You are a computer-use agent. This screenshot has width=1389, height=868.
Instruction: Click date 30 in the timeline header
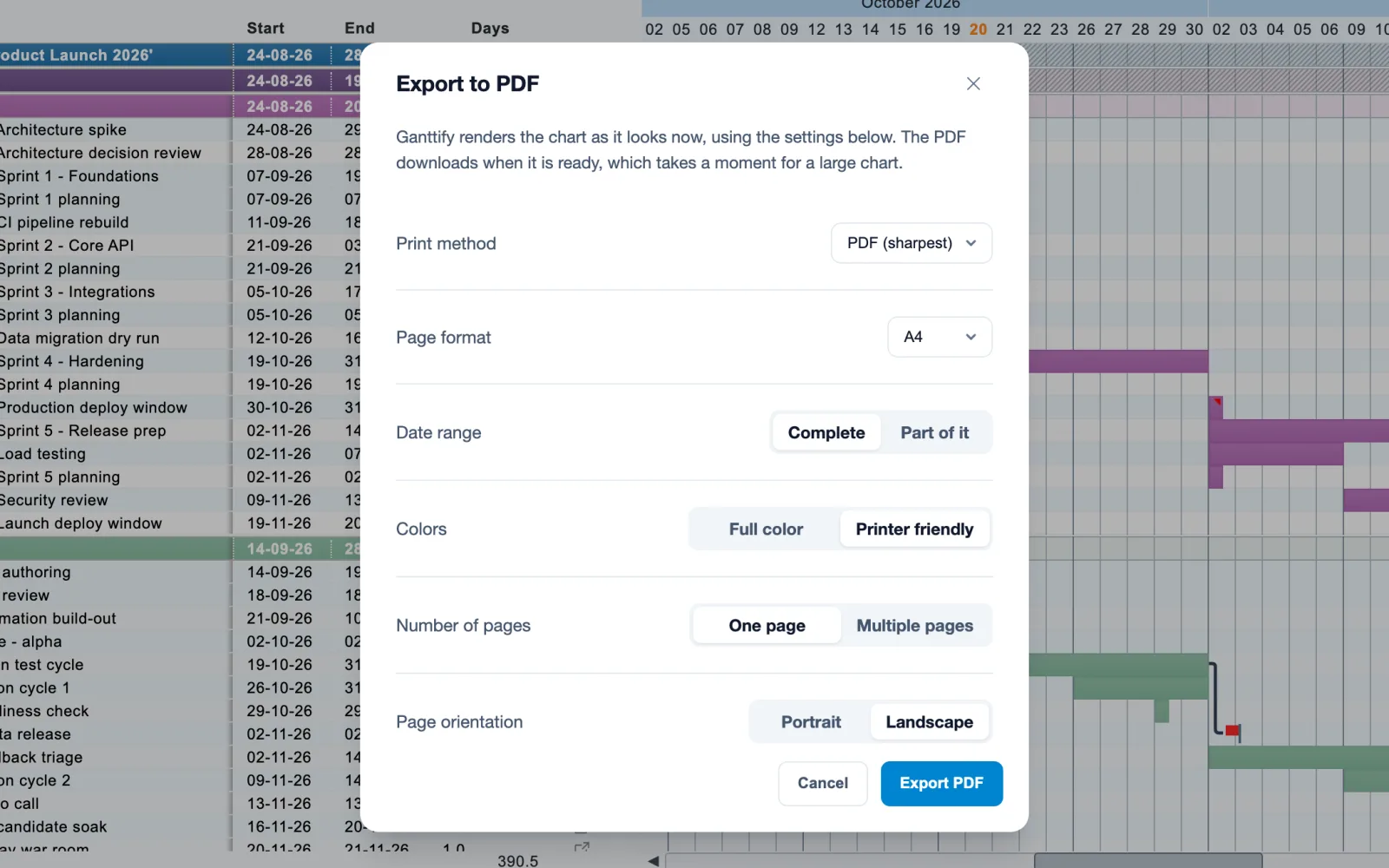click(1195, 30)
